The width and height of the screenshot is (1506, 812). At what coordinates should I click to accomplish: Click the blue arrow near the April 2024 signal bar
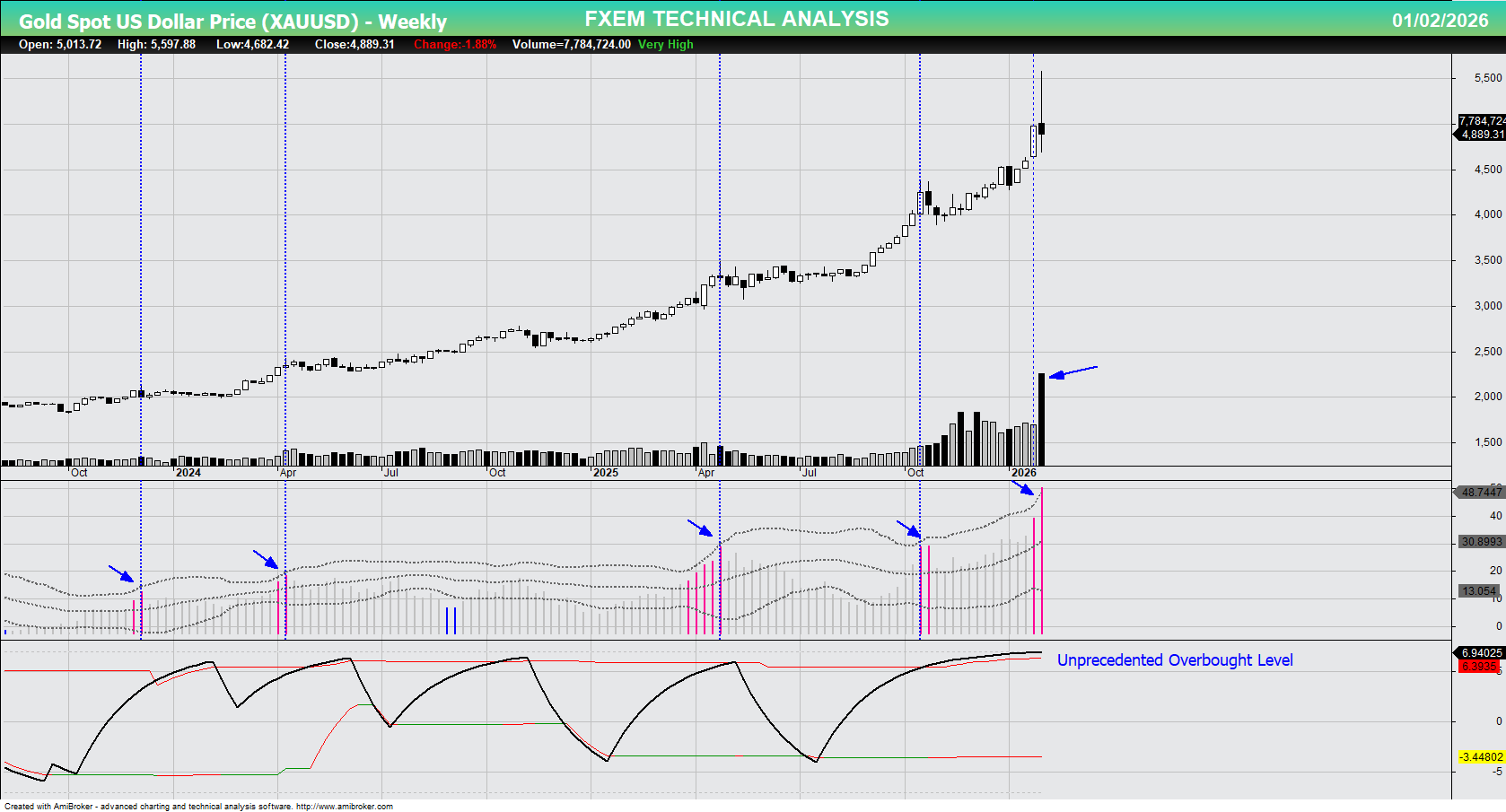pyautogui.click(x=272, y=563)
